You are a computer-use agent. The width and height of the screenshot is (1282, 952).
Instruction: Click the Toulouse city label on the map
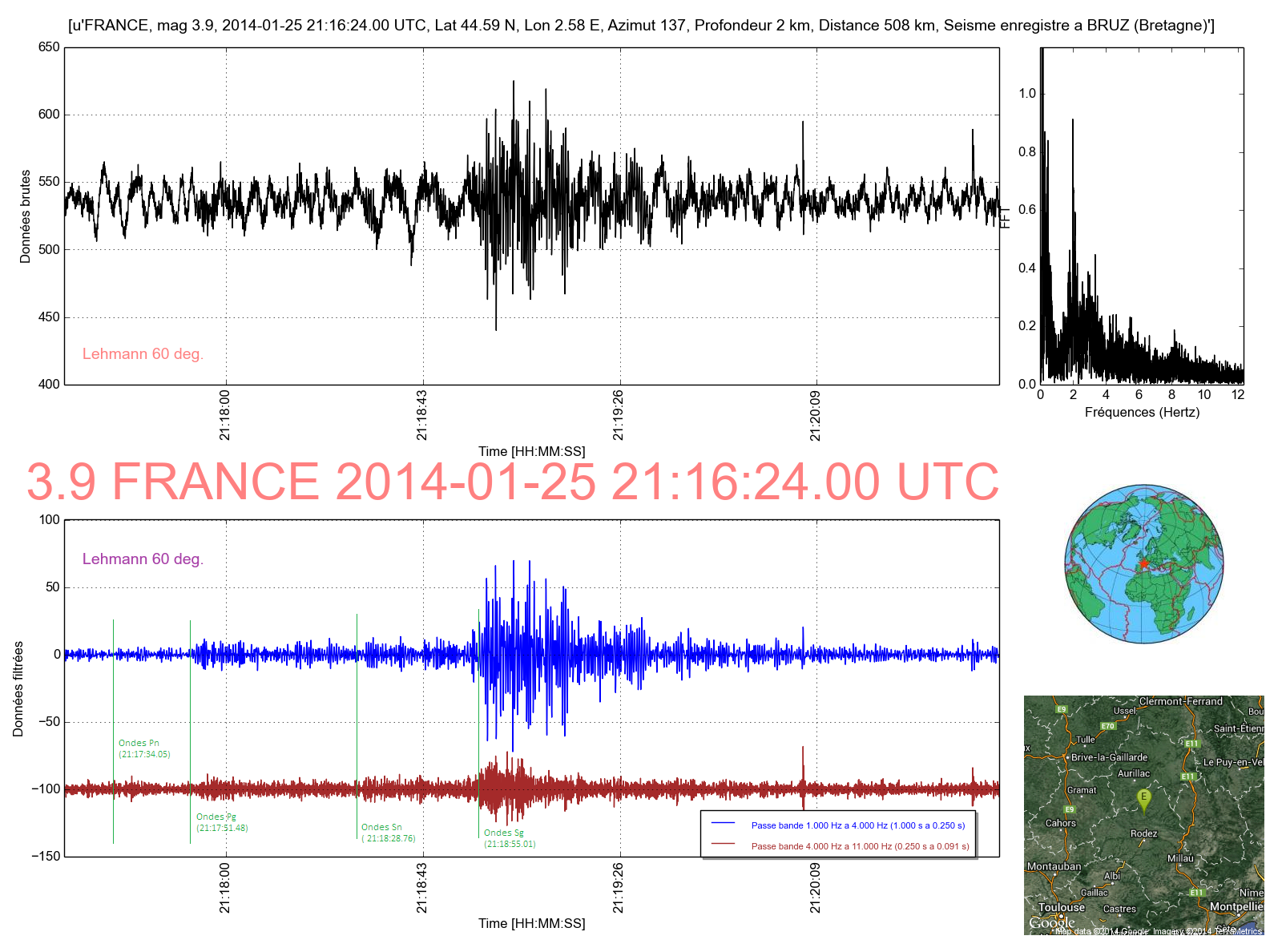tap(1061, 907)
